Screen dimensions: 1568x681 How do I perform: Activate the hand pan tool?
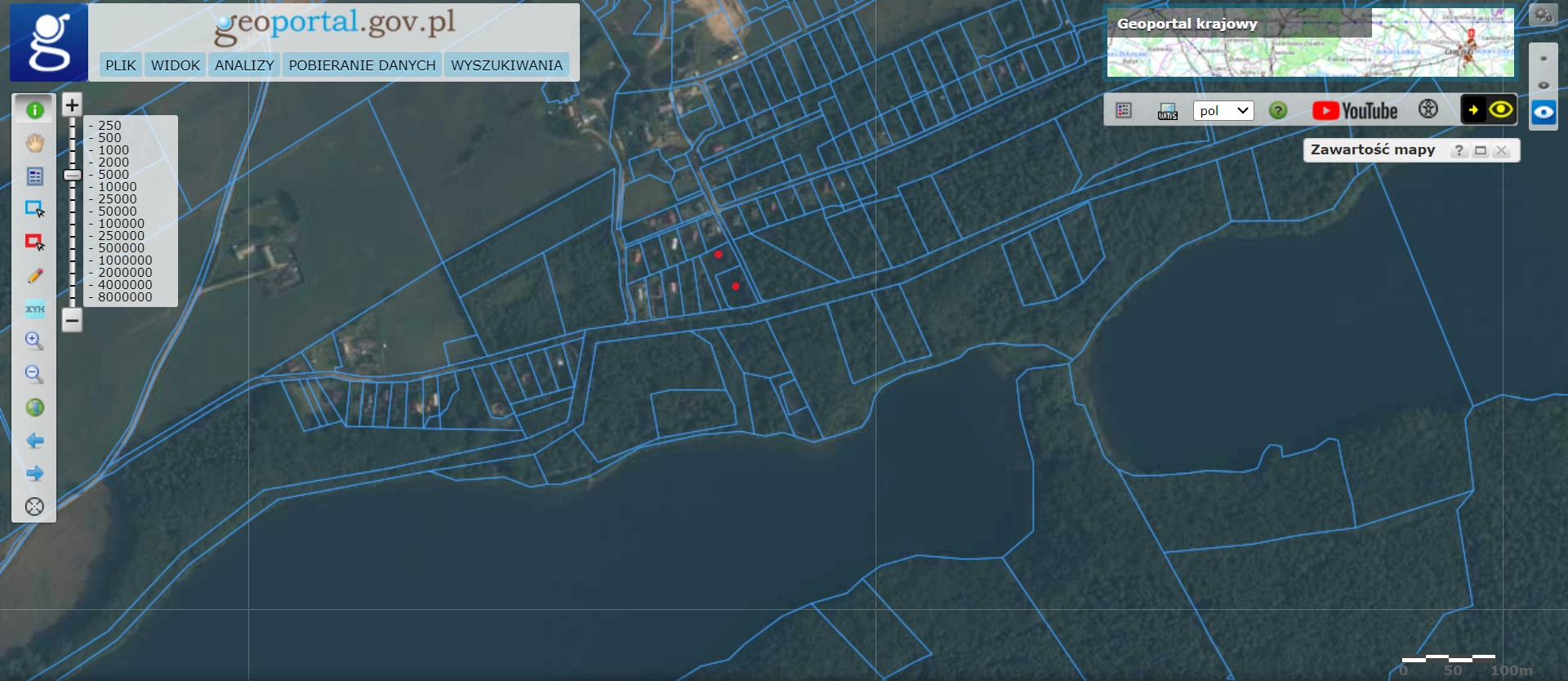pos(34,143)
